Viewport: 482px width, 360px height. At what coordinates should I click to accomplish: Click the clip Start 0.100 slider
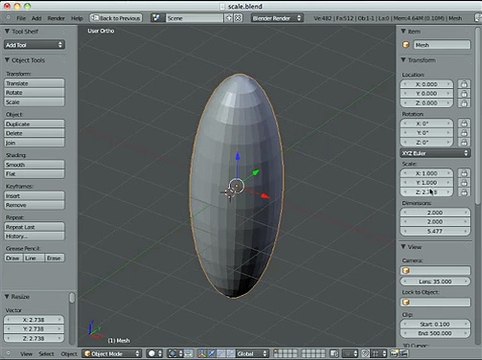(435, 324)
